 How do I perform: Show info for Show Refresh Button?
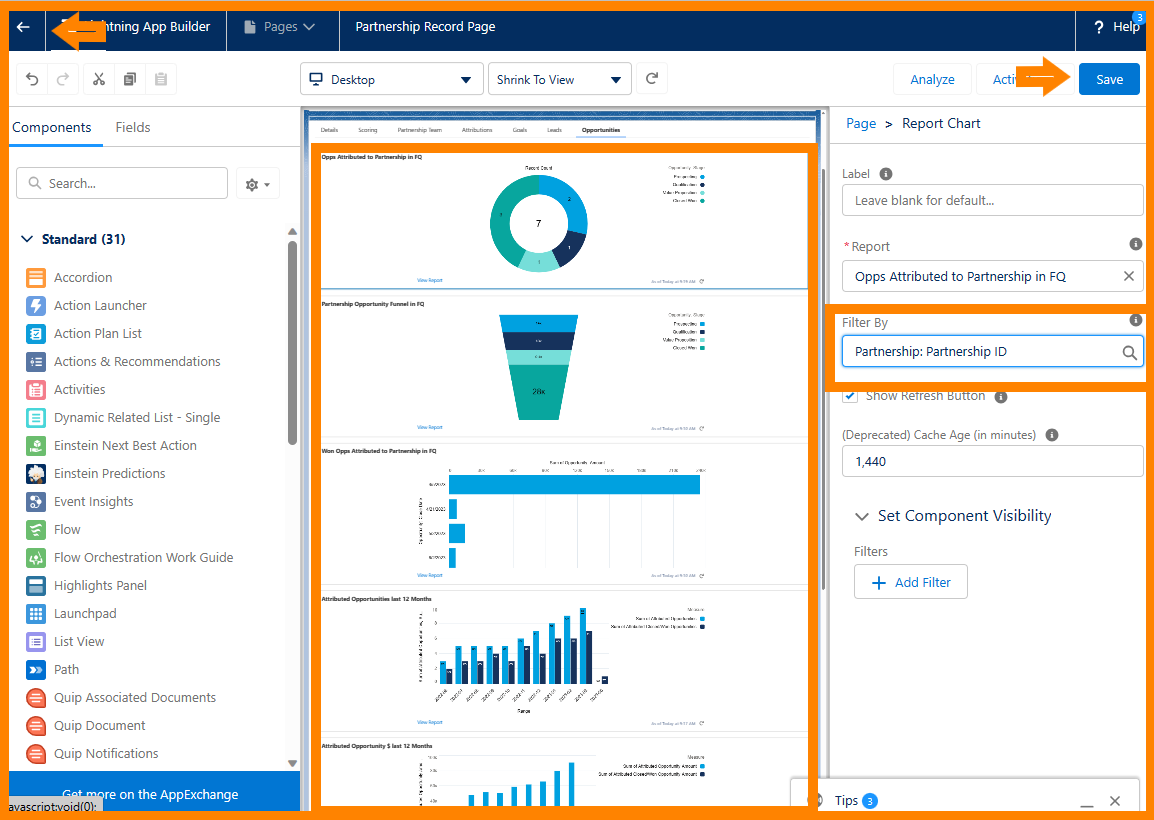1001,397
